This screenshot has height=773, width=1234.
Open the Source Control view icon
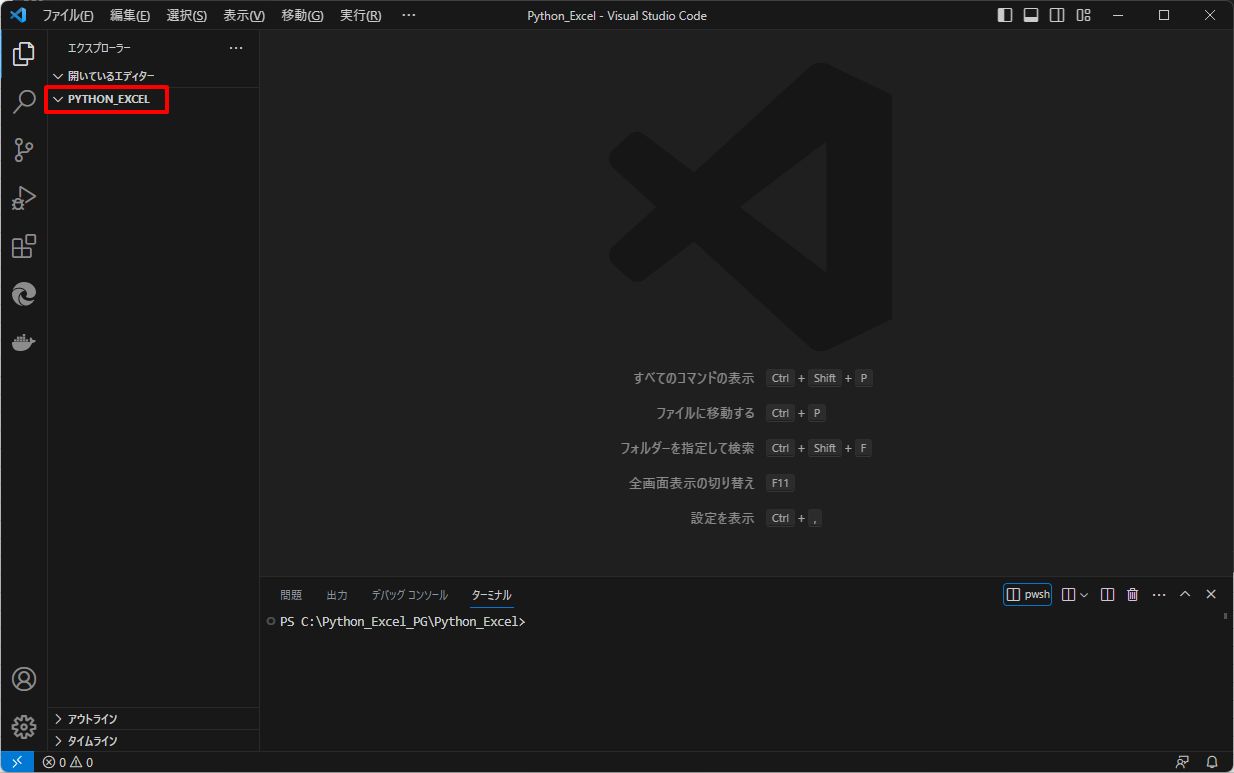coord(24,150)
